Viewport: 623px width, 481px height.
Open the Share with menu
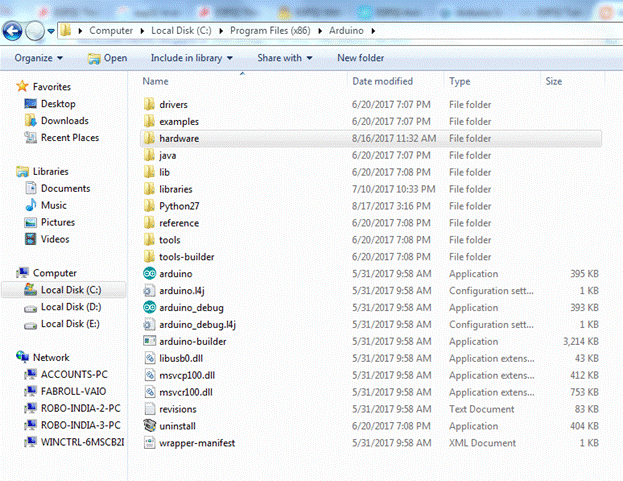[284, 58]
